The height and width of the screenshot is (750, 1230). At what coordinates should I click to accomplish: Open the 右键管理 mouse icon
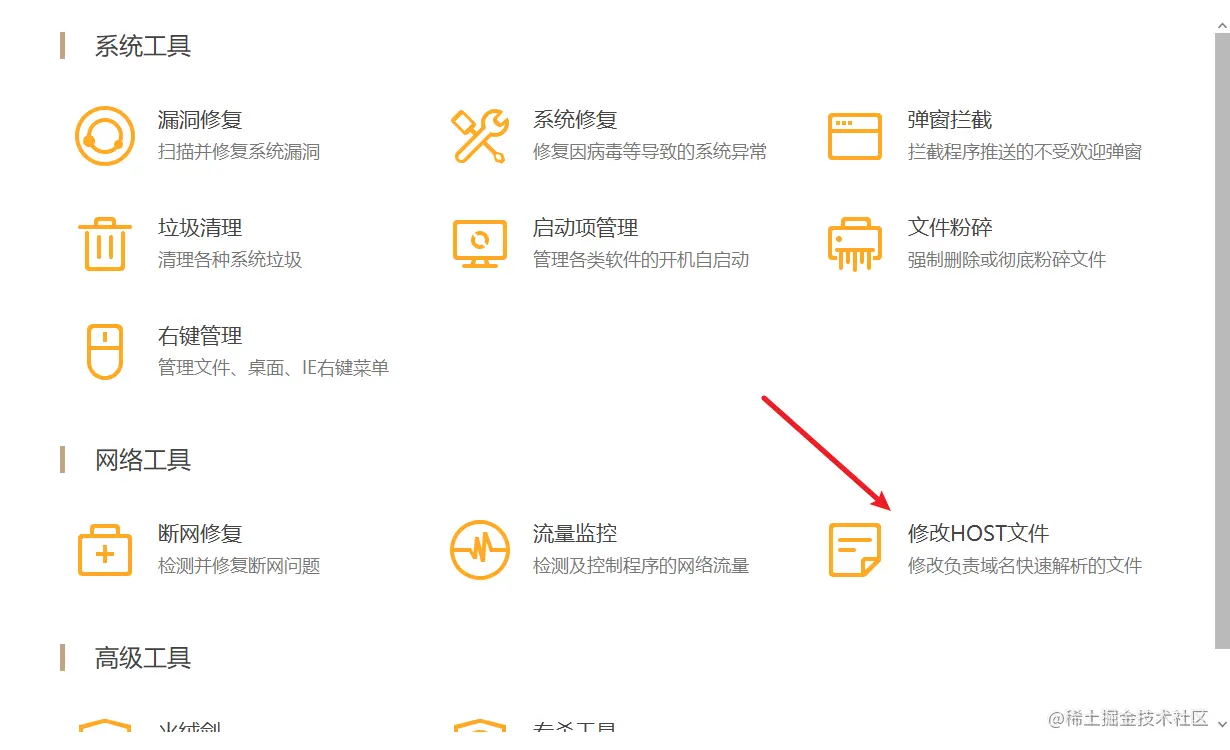click(x=105, y=352)
